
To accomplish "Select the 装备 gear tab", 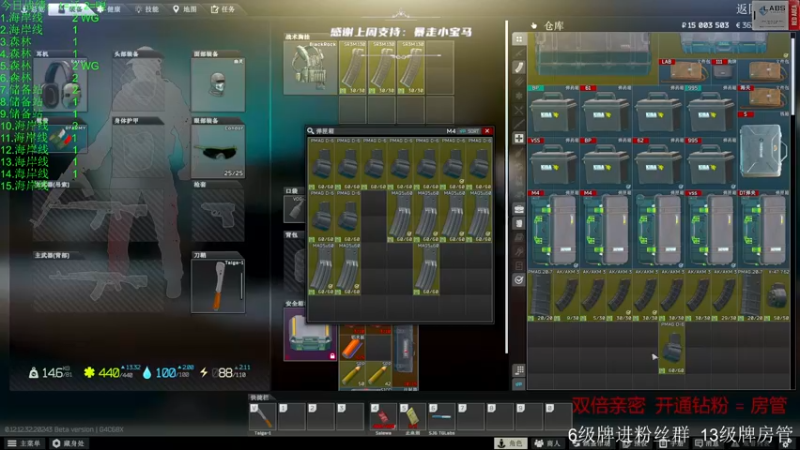I will (x=71, y=9).
